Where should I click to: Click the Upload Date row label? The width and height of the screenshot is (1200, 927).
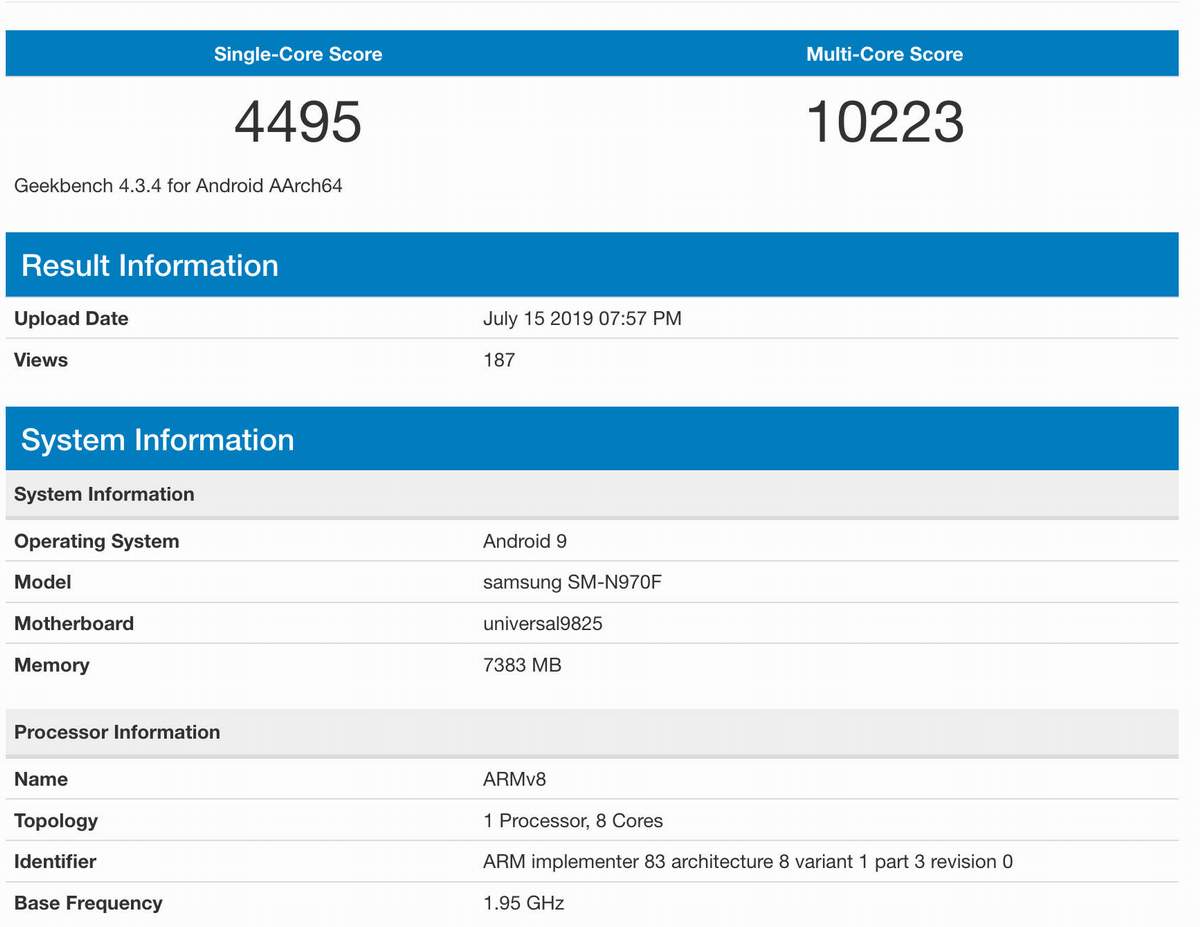(71, 319)
